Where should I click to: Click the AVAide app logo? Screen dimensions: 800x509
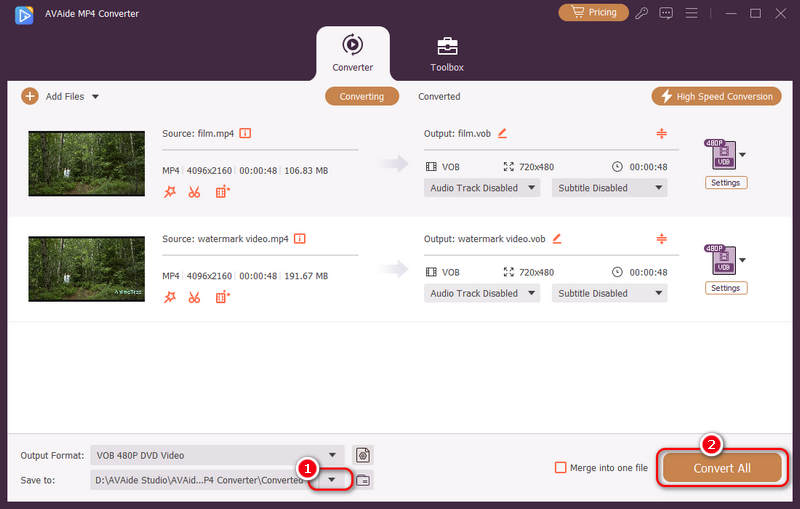23,15
